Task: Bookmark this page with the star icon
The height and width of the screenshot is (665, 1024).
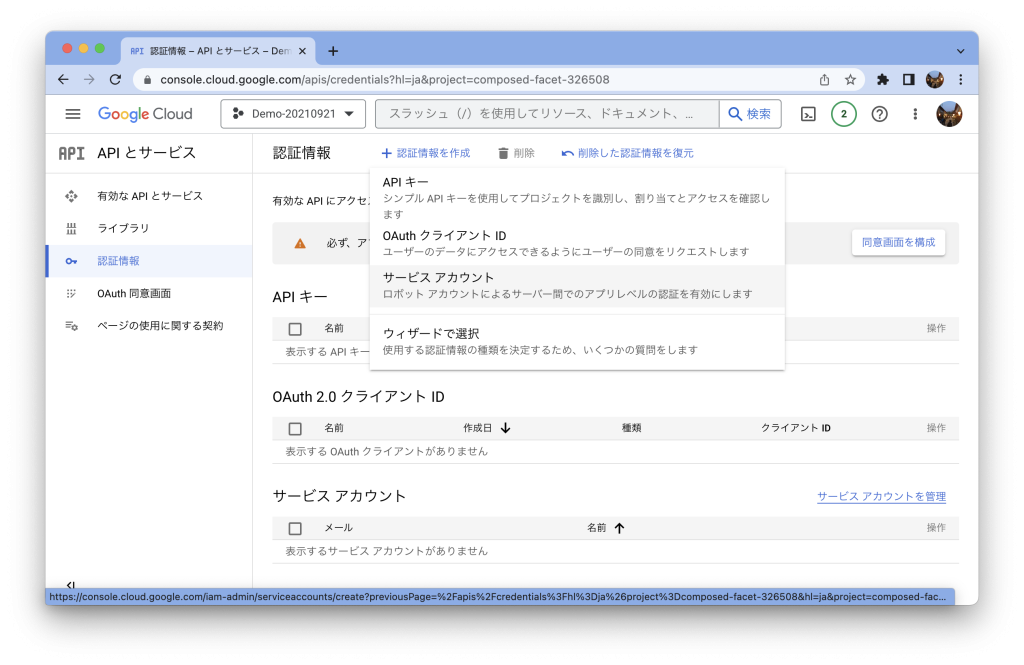Action: tap(850, 80)
